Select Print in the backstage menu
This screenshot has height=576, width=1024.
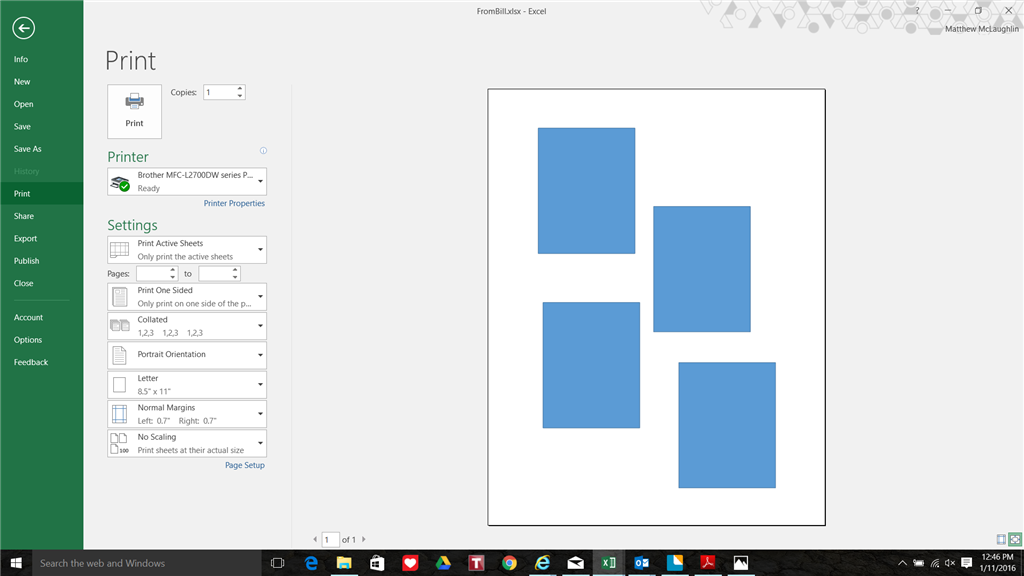(x=42, y=194)
